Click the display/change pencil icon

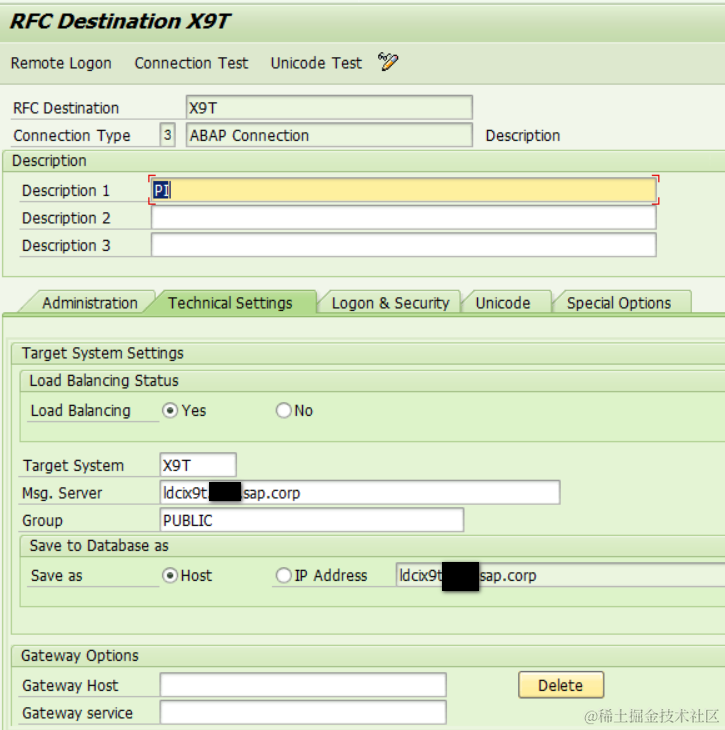tap(388, 62)
